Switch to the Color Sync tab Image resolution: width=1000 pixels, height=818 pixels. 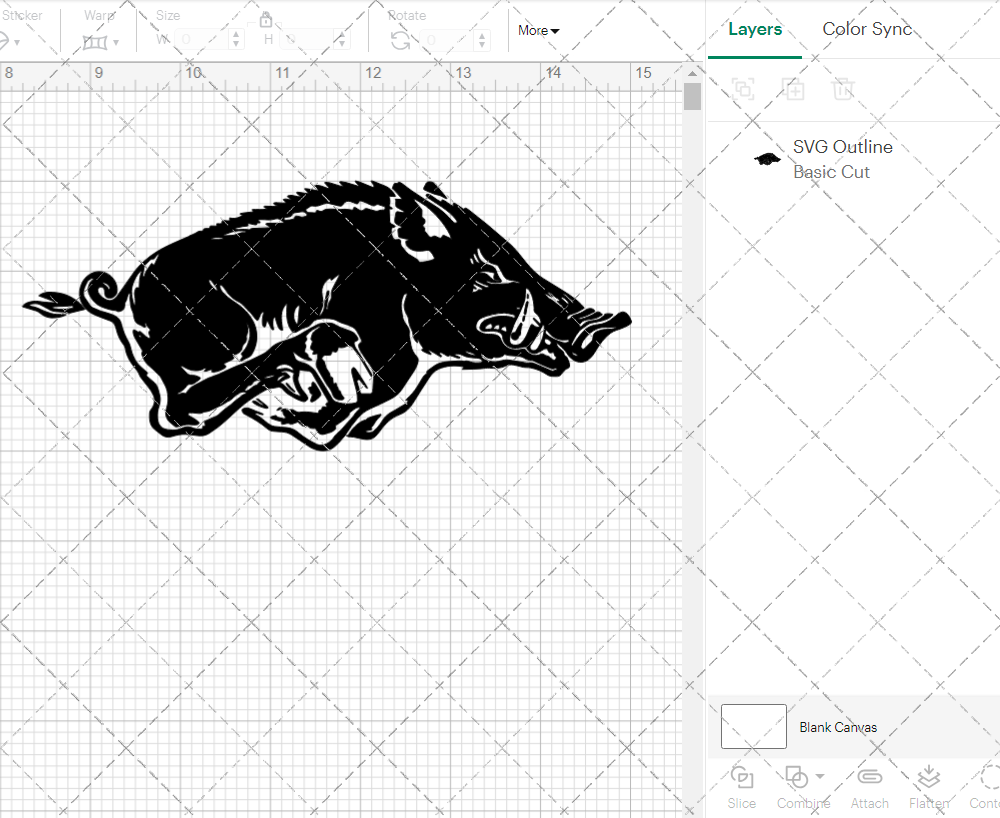tap(867, 29)
